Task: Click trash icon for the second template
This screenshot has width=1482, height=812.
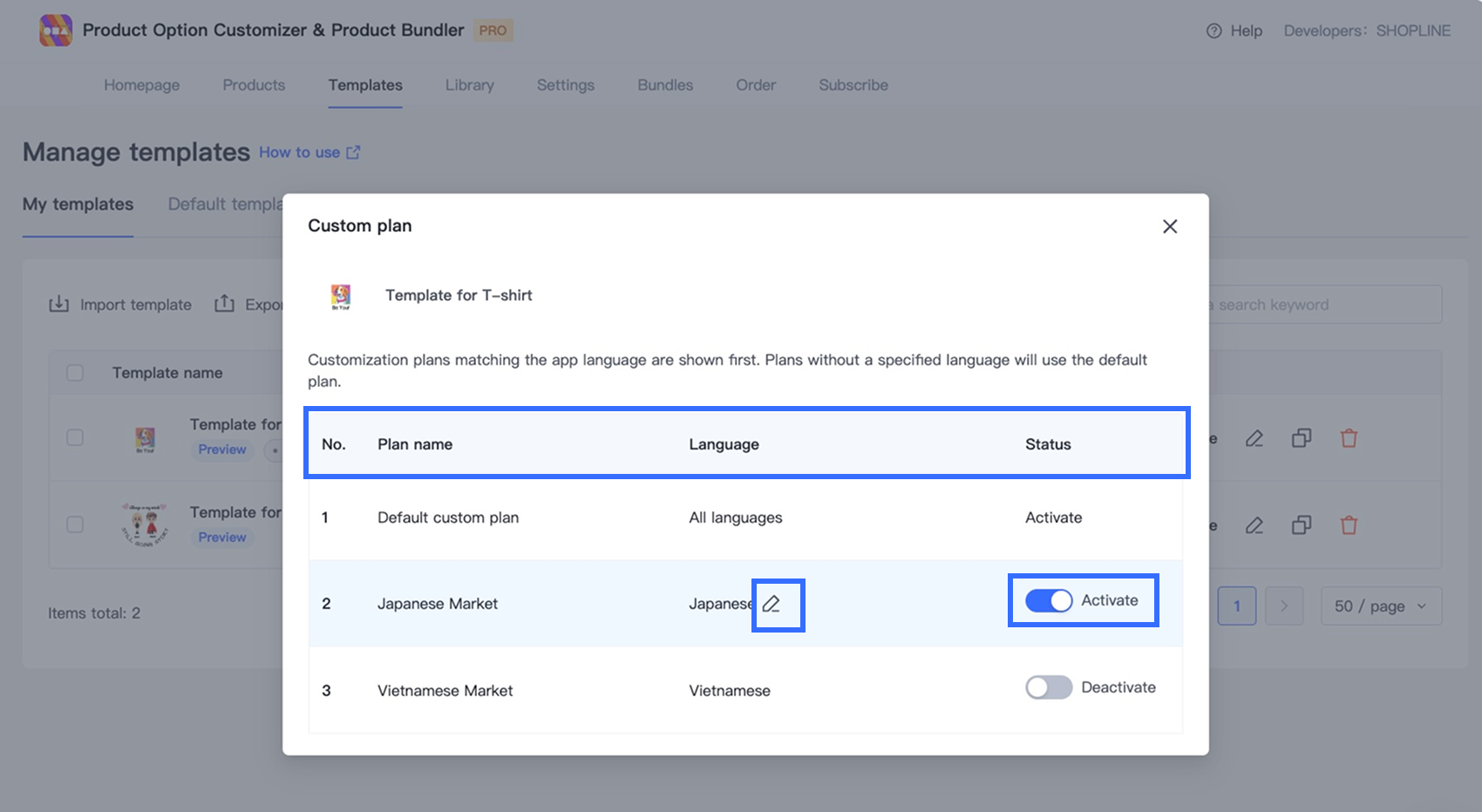Action: [x=1349, y=525]
